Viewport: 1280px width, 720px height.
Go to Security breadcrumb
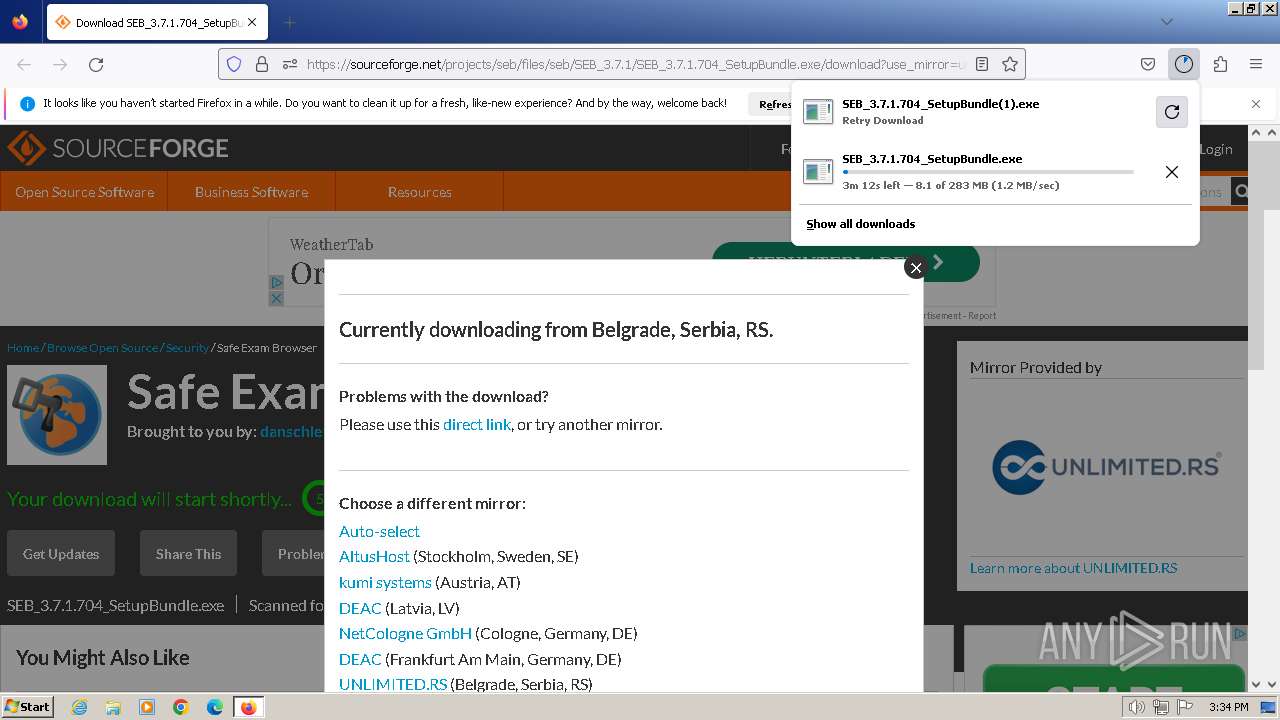(187, 348)
